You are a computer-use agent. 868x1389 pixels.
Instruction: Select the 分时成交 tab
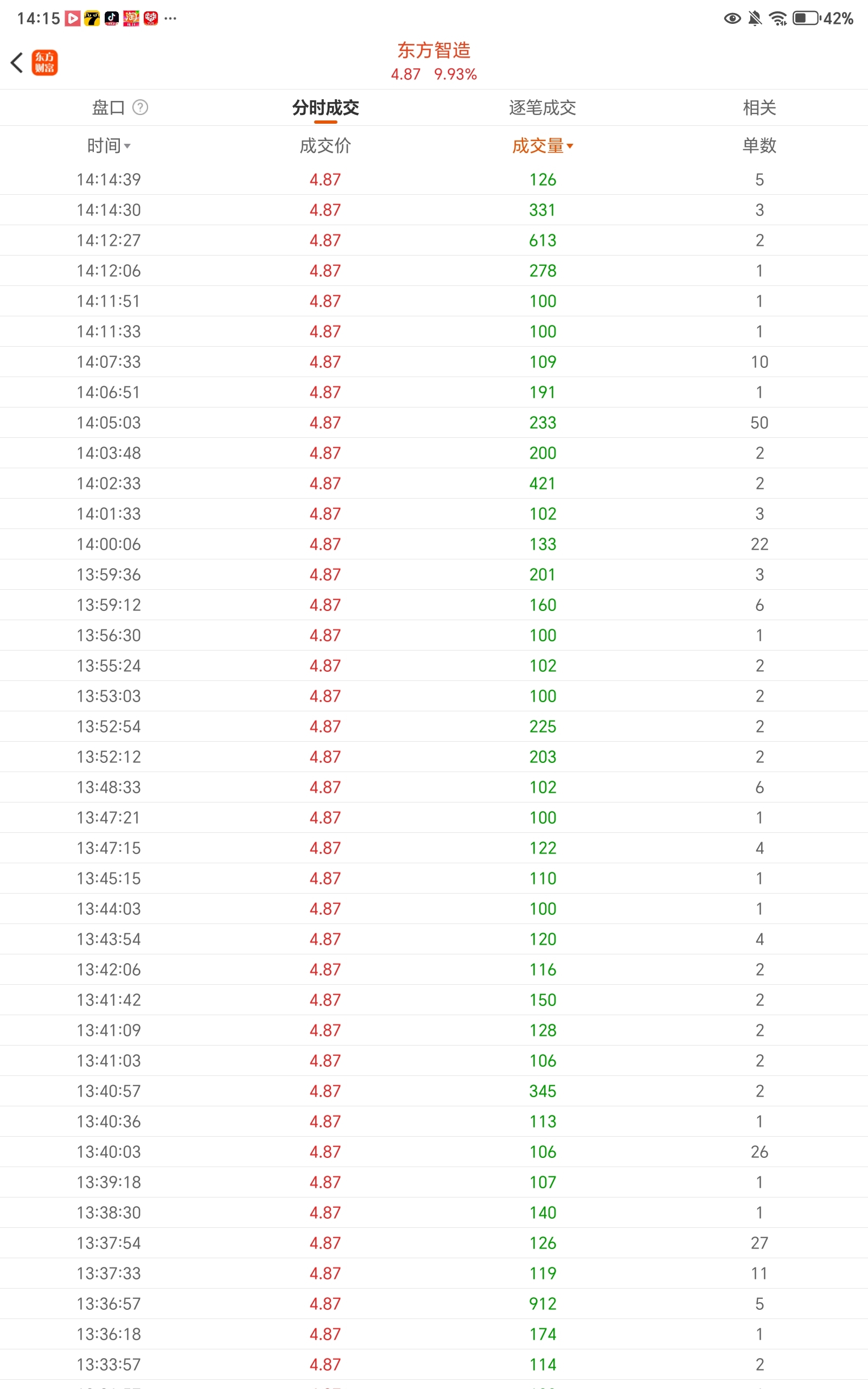click(x=325, y=107)
